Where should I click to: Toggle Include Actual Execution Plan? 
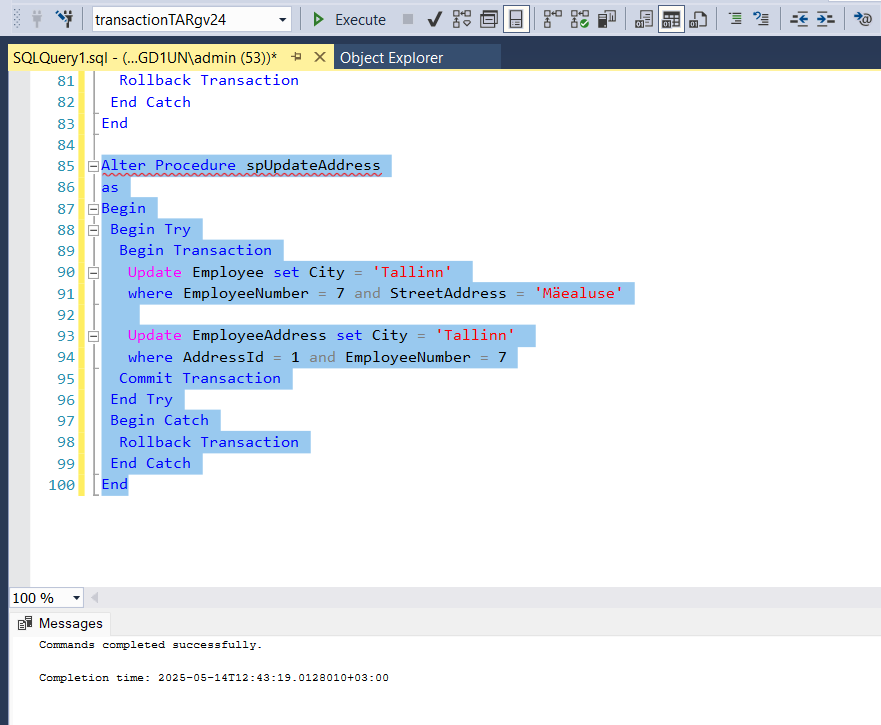pyautogui.click(x=552, y=20)
